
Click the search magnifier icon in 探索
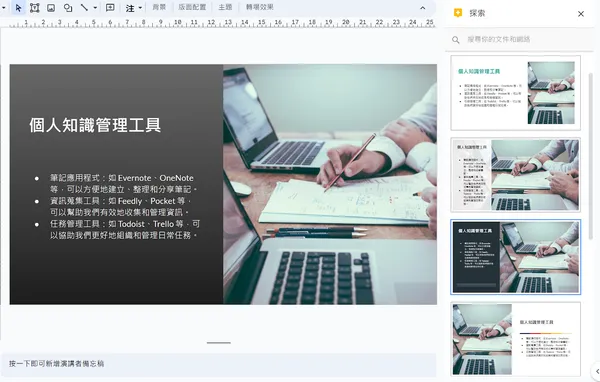tap(455, 40)
